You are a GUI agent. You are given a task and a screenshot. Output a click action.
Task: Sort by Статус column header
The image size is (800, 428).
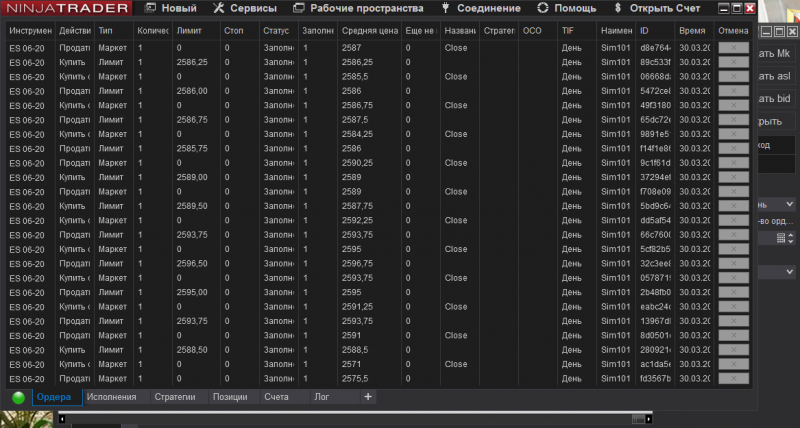(279, 31)
